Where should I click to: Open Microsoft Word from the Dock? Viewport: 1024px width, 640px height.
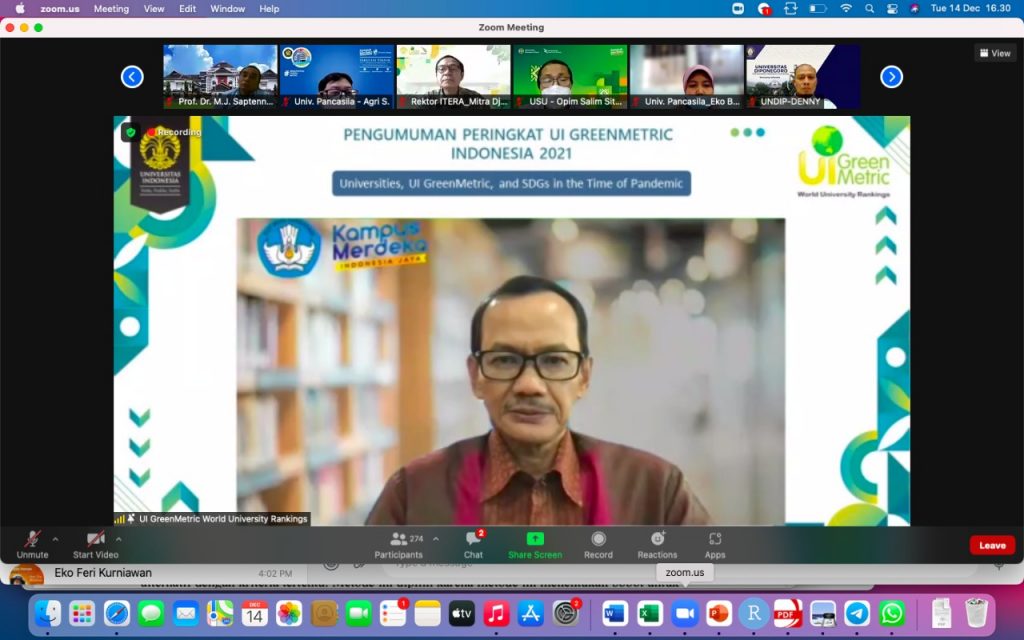point(615,613)
